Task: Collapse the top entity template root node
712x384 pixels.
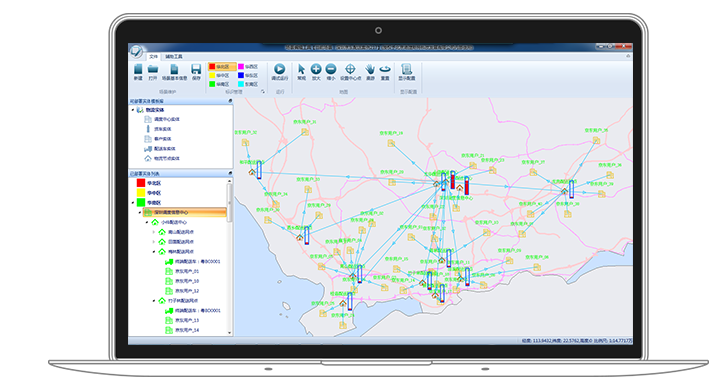Action: pos(133,110)
